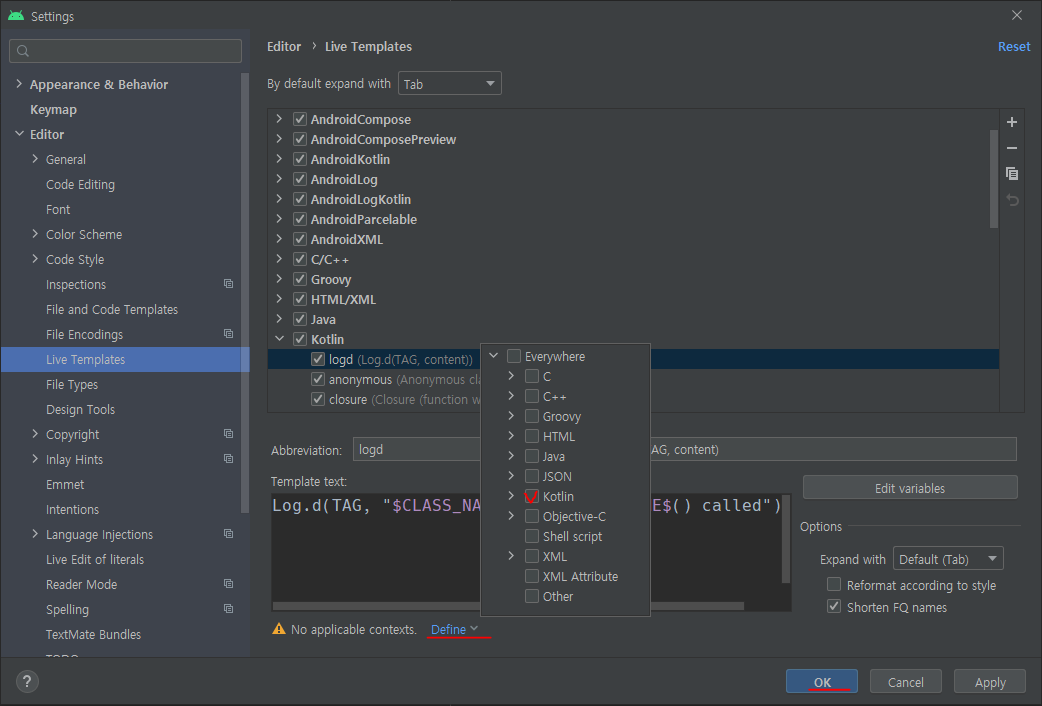Click project-level icon next to File Encodings
Viewport: 1042px width, 706px height.
click(x=228, y=334)
